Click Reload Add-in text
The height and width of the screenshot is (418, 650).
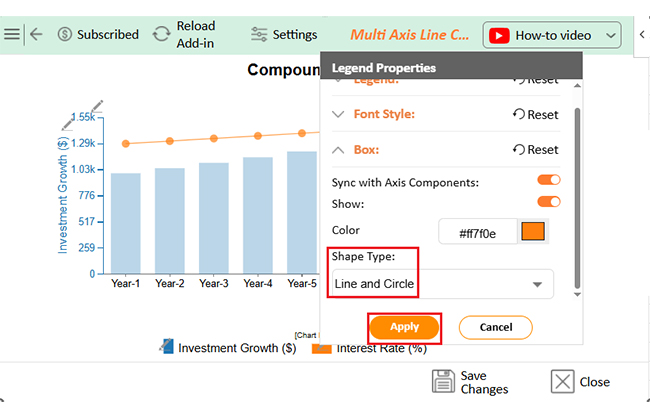coord(196,34)
